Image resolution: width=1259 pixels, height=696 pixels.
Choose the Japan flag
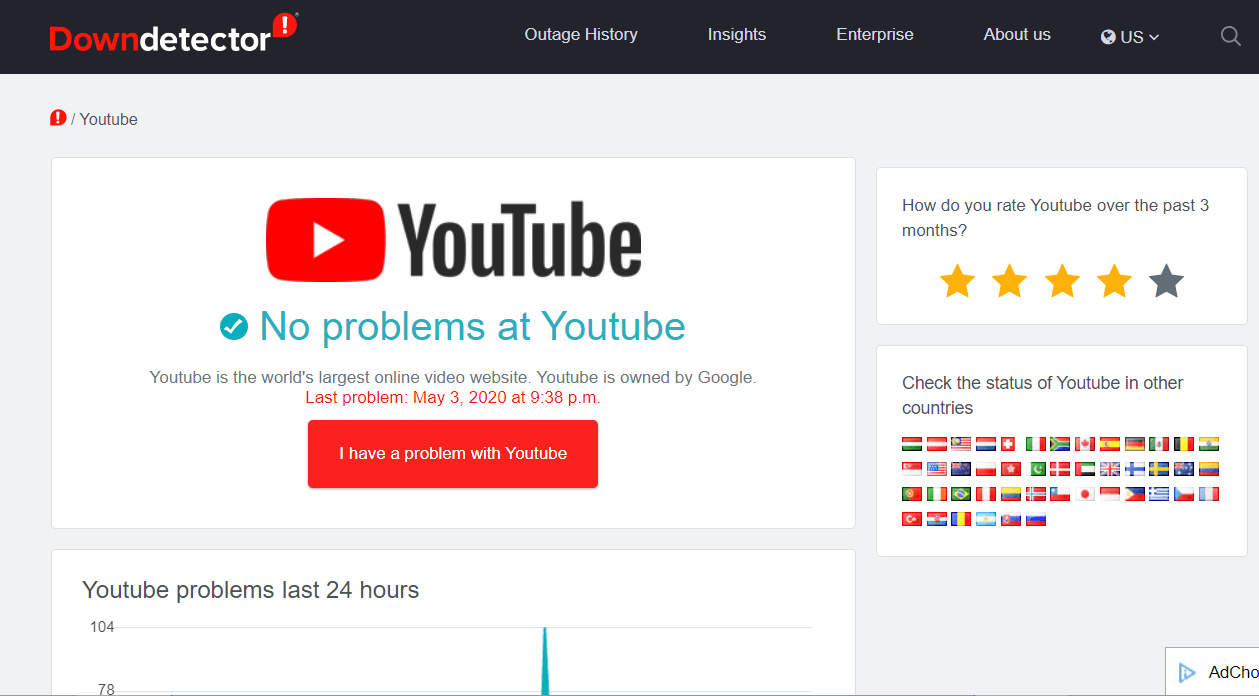[x=1085, y=494]
